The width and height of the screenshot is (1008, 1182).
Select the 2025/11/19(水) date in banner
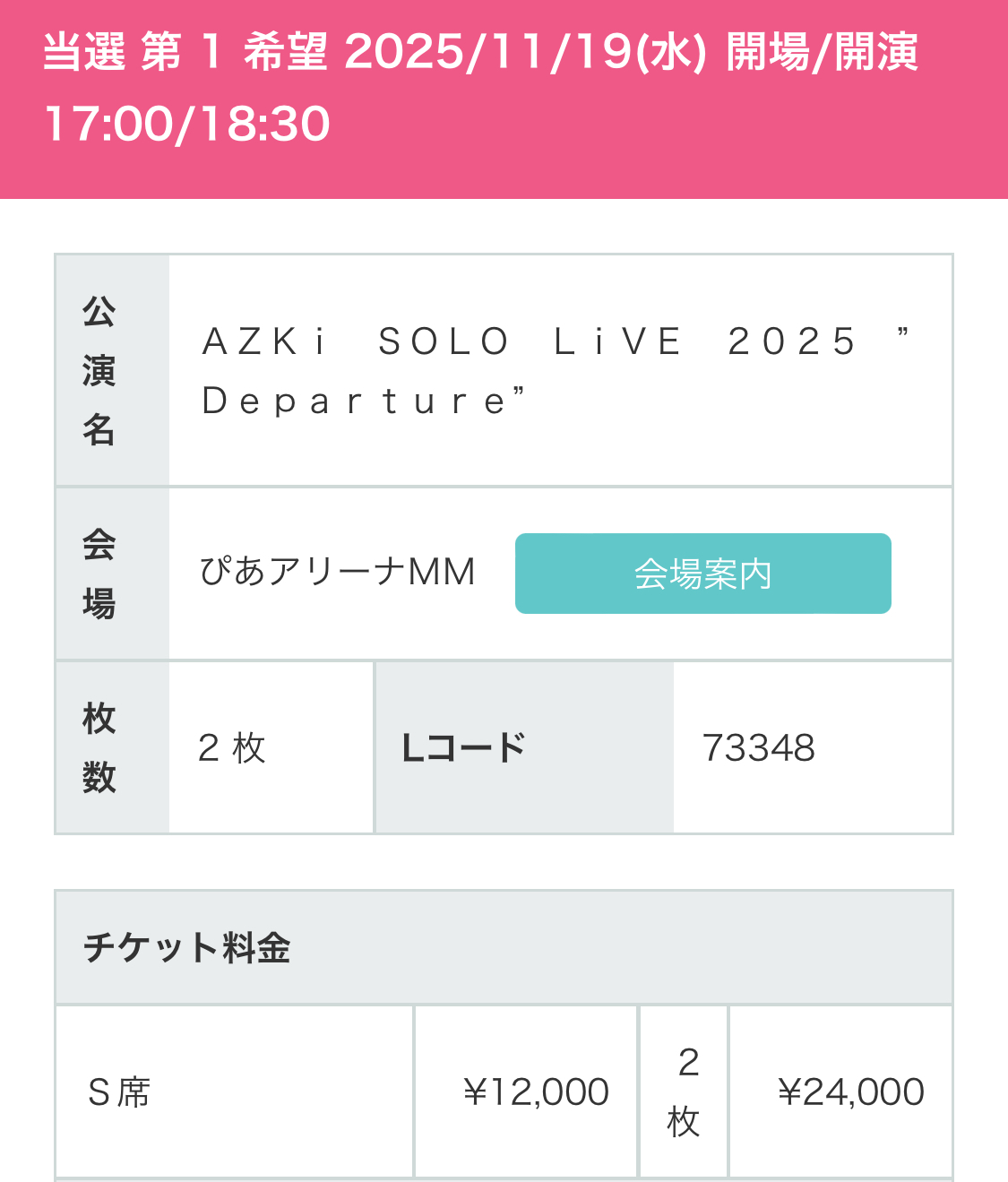point(525,52)
